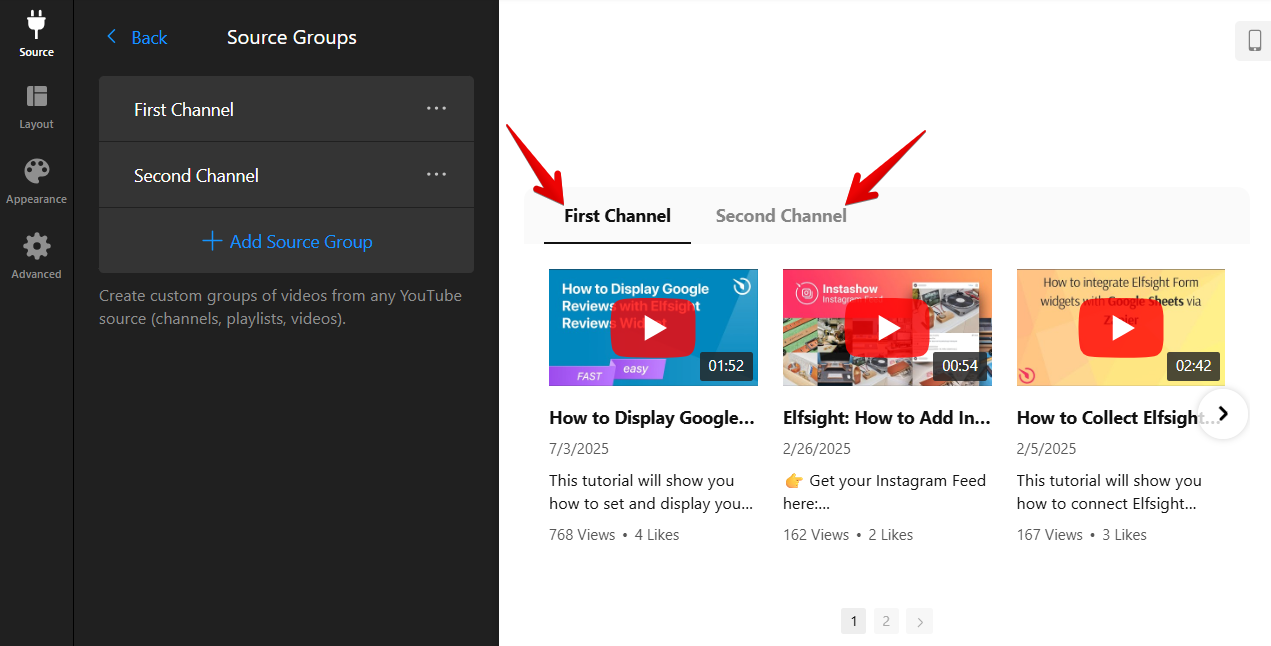The image size is (1271, 646).
Task: Click the 'Create custom groups of videos' help text
Action: [x=280, y=308]
